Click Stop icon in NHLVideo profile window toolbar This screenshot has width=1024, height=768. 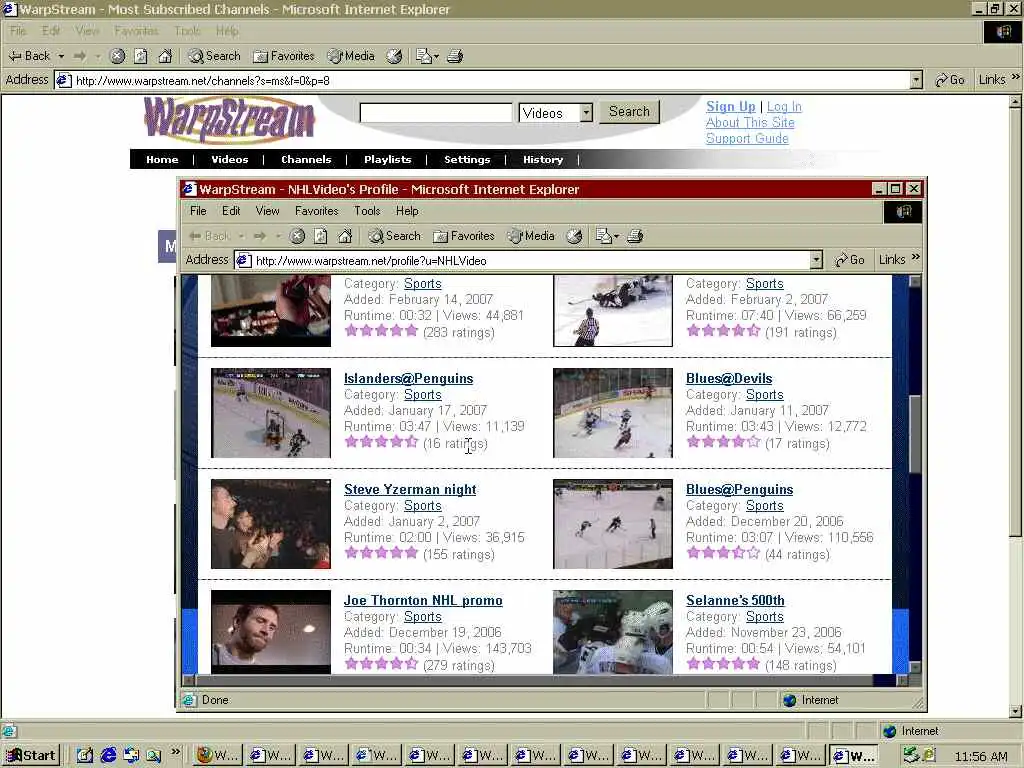tap(297, 236)
